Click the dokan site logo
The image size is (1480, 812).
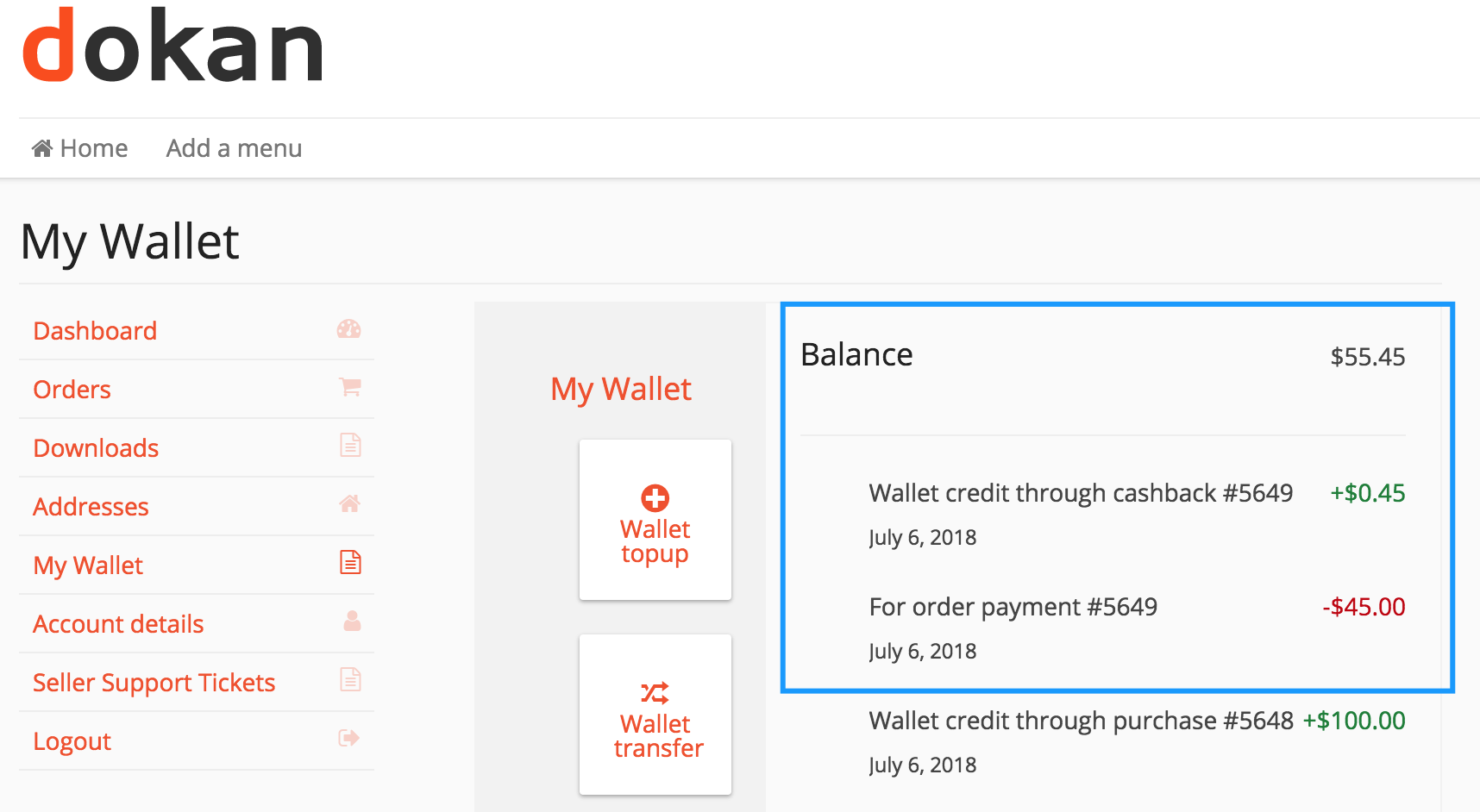[172, 45]
